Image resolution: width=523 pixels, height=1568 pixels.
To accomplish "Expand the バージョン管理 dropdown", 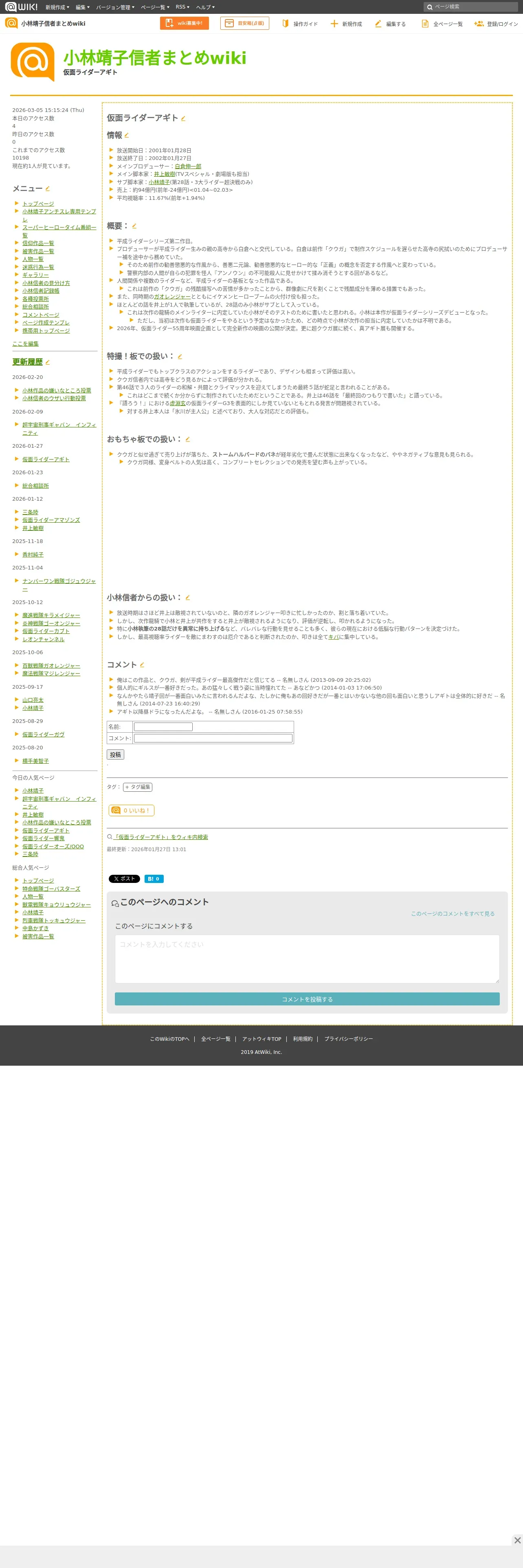I will [115, 7].
